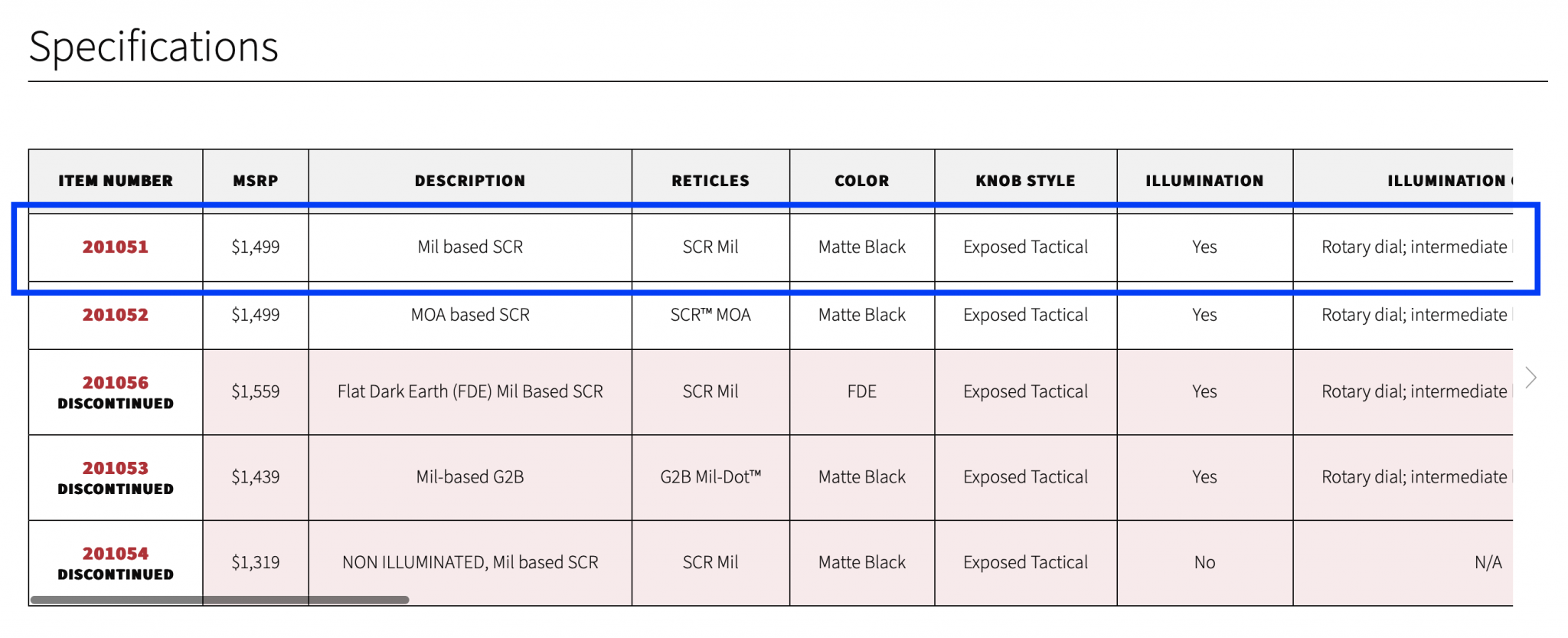Click the NON ILLUMINATED, Mil based SCR cell
The width and height of the screenshot is (1568, 638).
pyautogui.click(x=470, y=562)
